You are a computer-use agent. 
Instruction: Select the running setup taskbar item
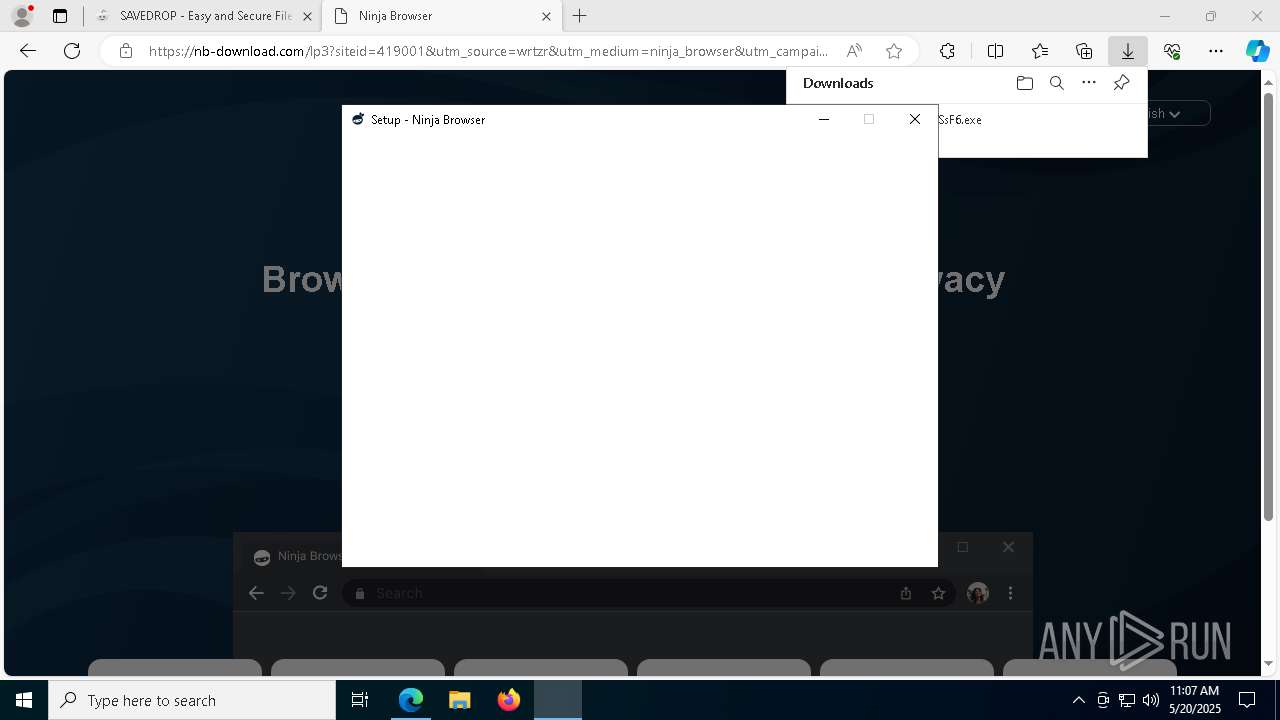(x=557, y=700)
